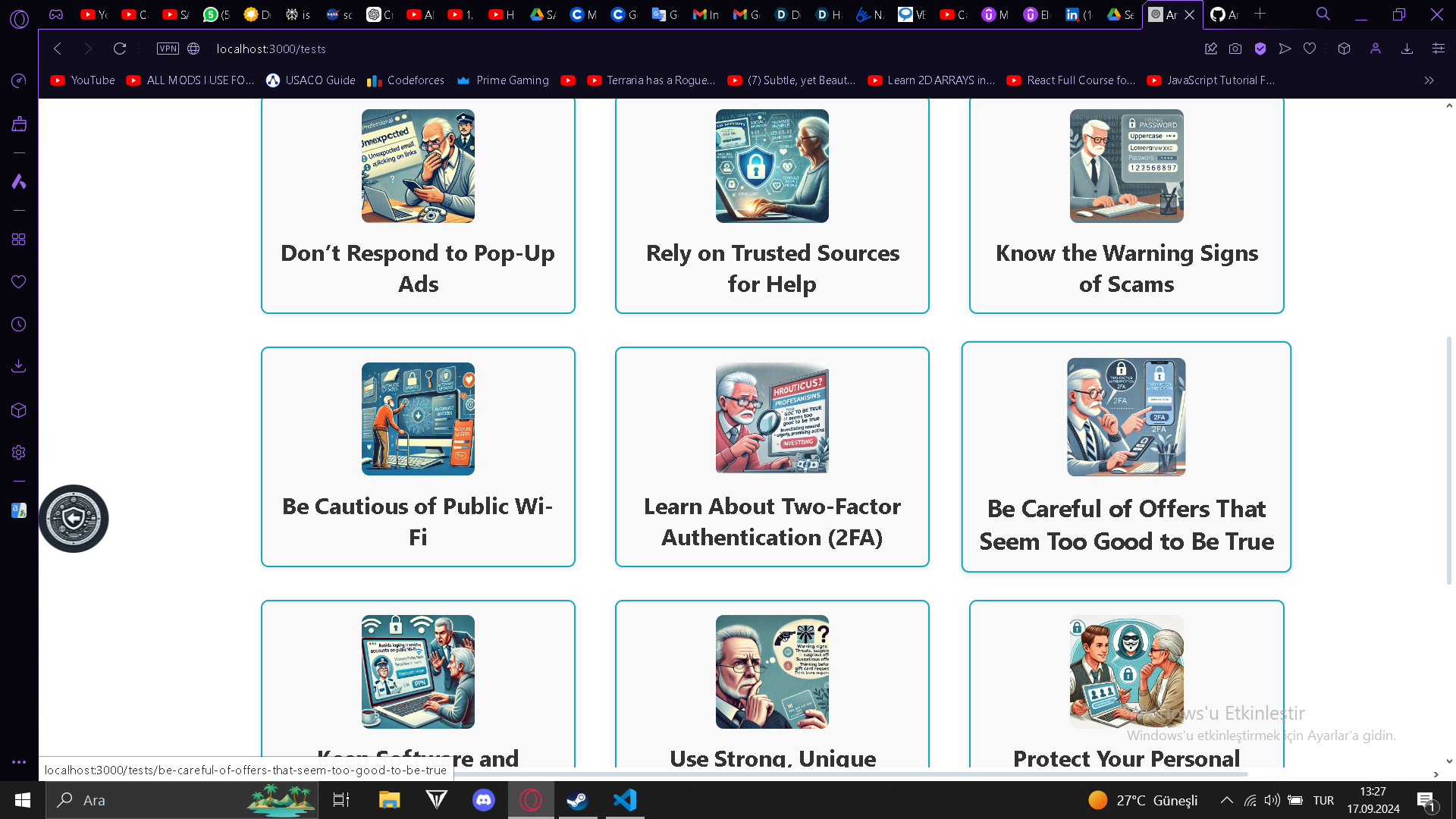
Task: Open the snapshot camera icon
Action: click(1235, 49)
